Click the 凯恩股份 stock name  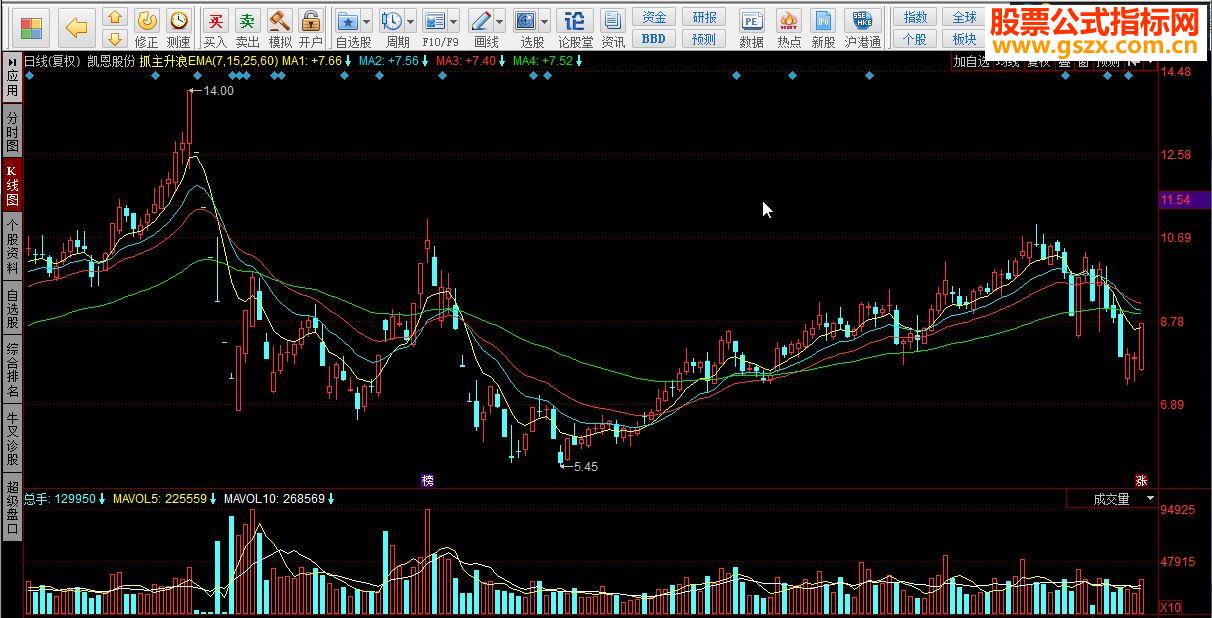pyautogui.click(x=111, y=61)
